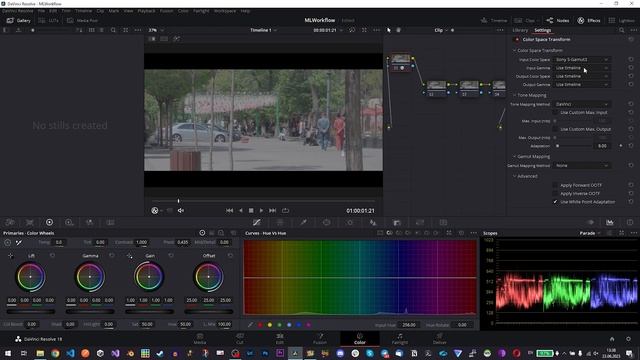640x360 pixels.
Task: Open the Output Gamma dropdown
Action: point(582,84)
